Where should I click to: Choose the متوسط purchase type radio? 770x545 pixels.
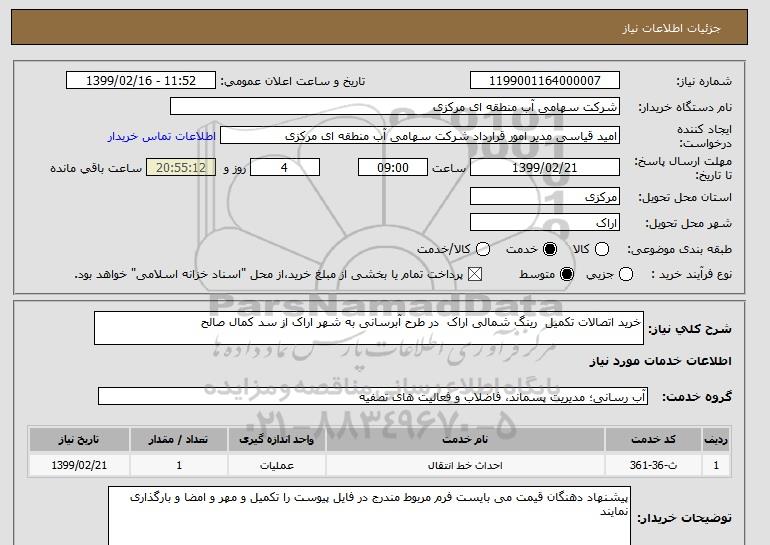tap(567, 274)
